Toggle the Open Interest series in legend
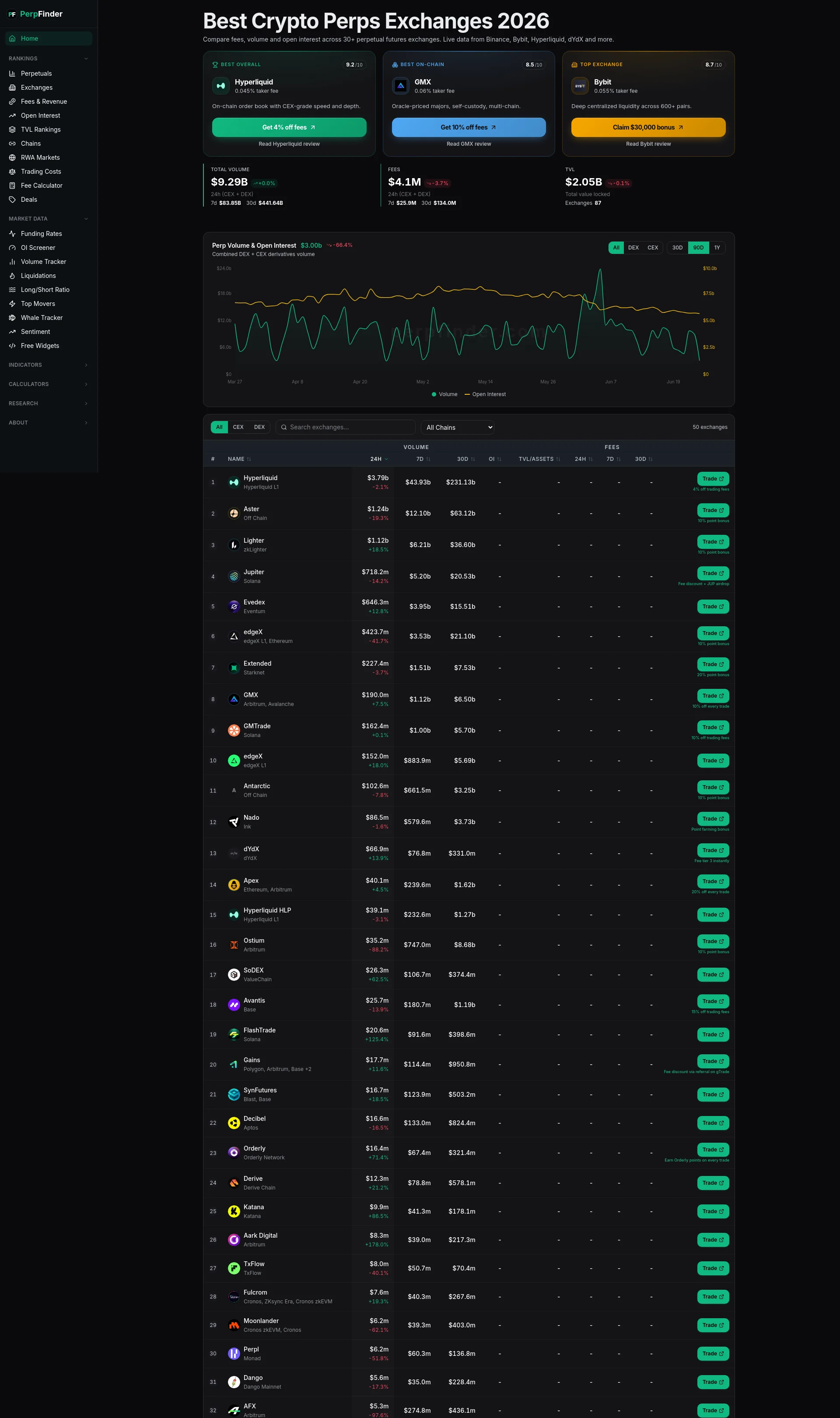 coord(485,395)
